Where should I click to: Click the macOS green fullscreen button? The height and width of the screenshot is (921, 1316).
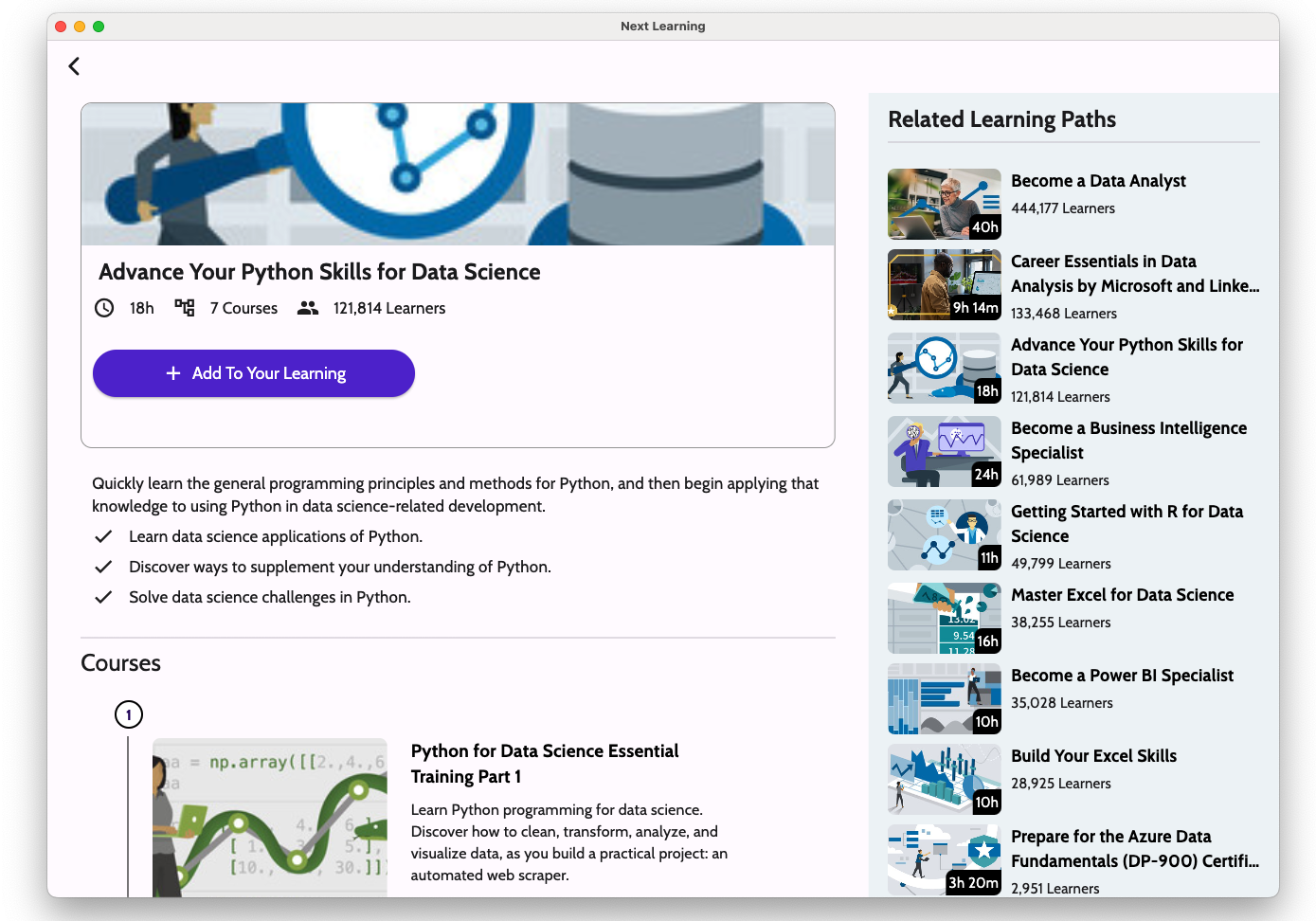point(99,27)
